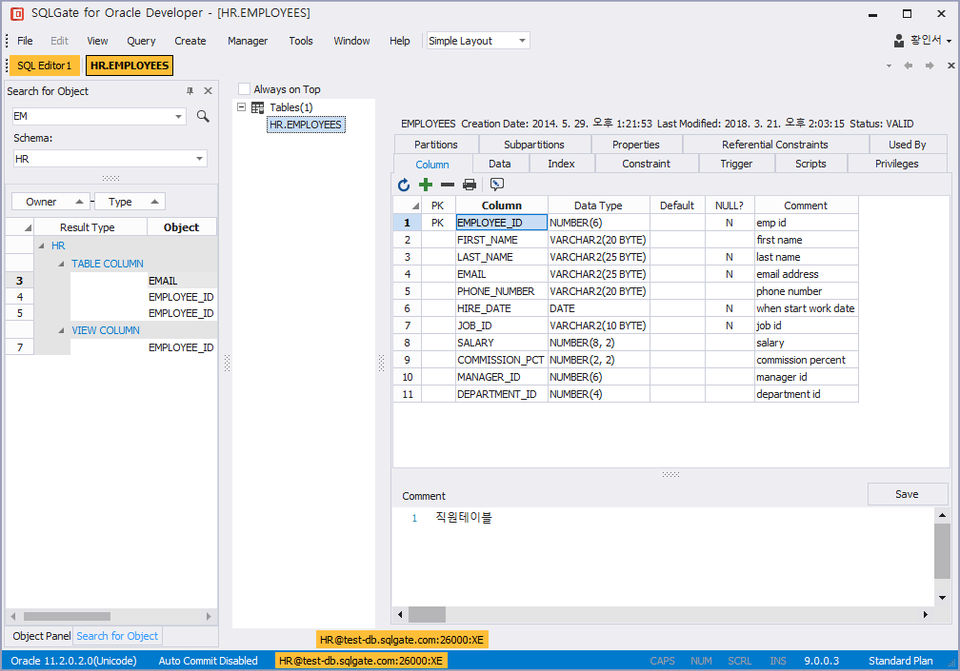Switch to the Constraint tab
This screenshot has width=960, height=671.
646,164
